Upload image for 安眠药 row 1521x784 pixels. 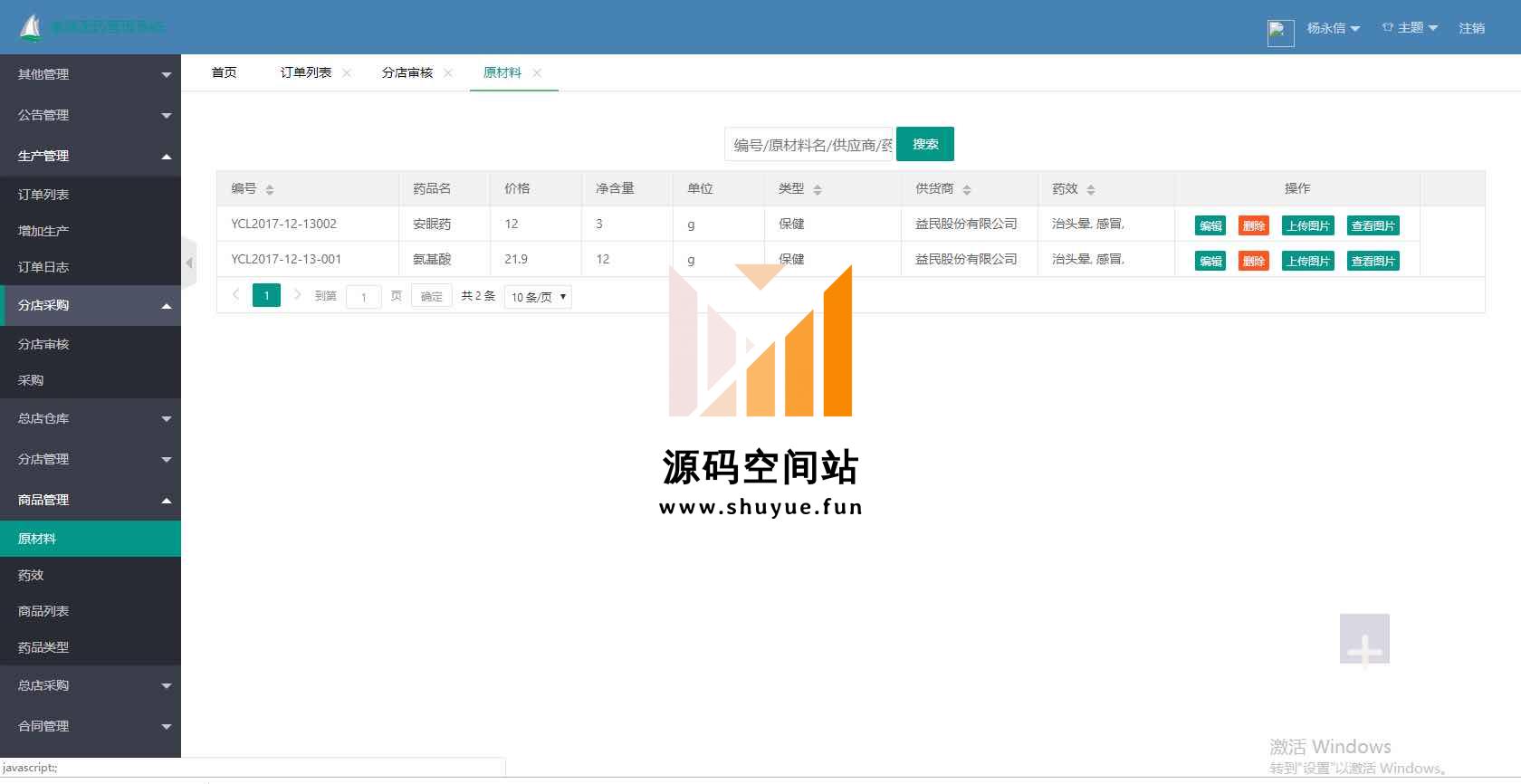point(1308,225)
